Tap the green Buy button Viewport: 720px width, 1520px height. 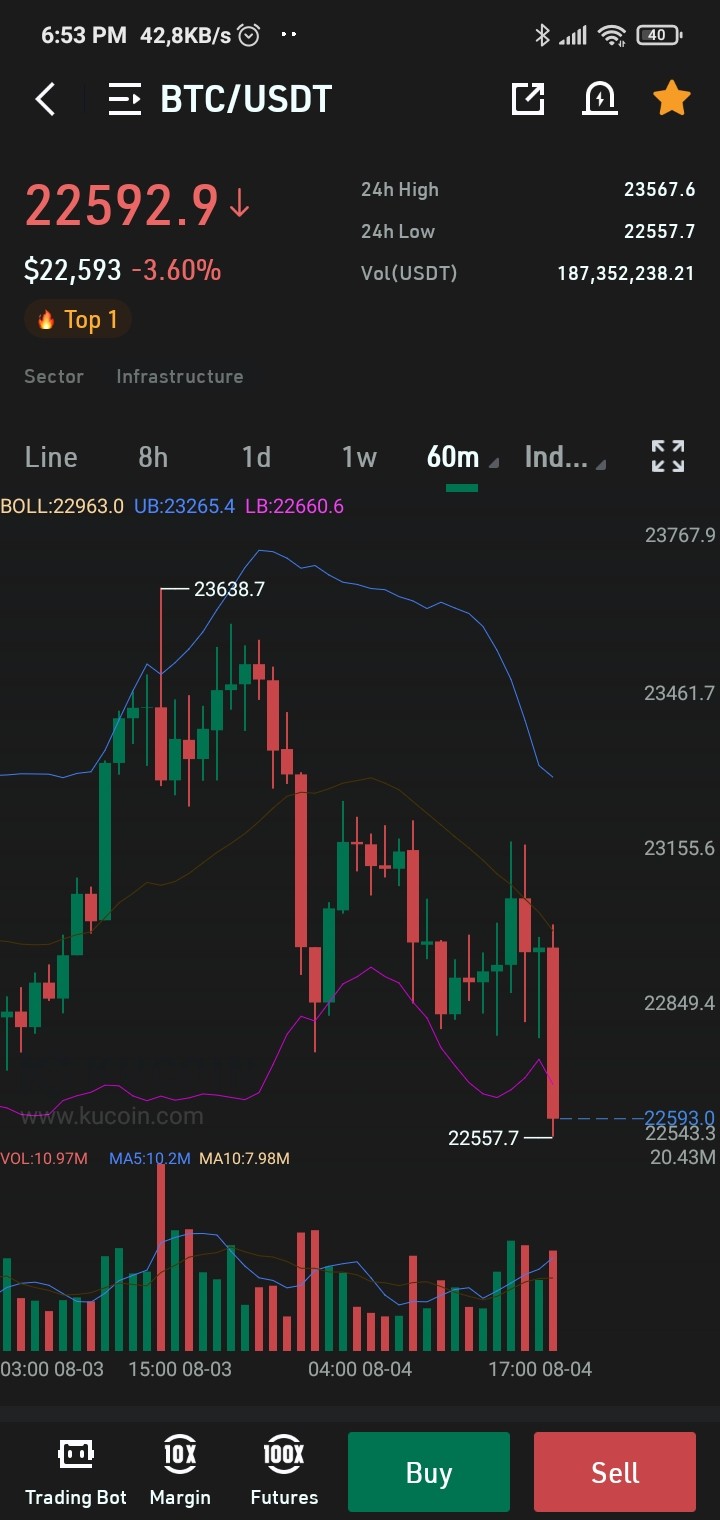pyautogui.click(x=429, y=1472)
